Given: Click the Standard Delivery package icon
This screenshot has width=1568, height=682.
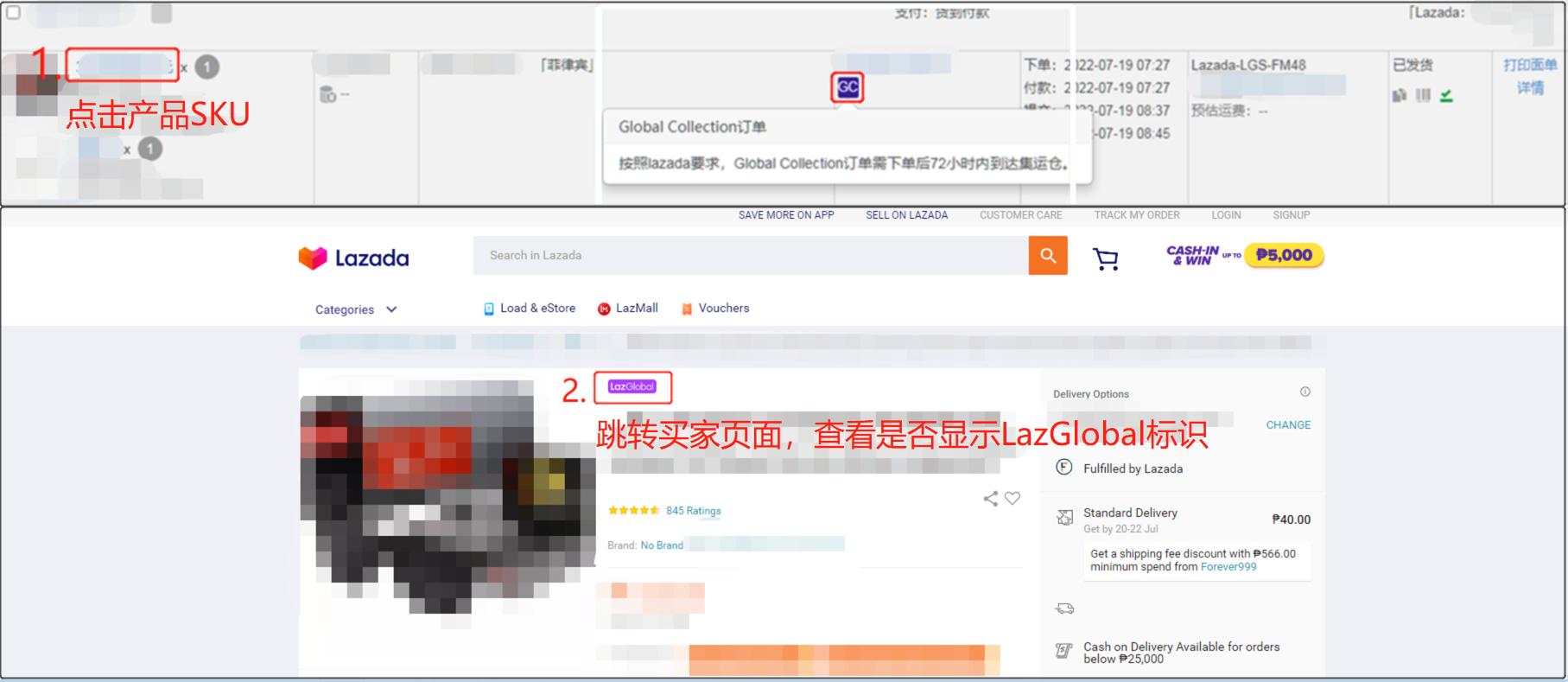Looking at the screenshot, I should pos(1065,518).
